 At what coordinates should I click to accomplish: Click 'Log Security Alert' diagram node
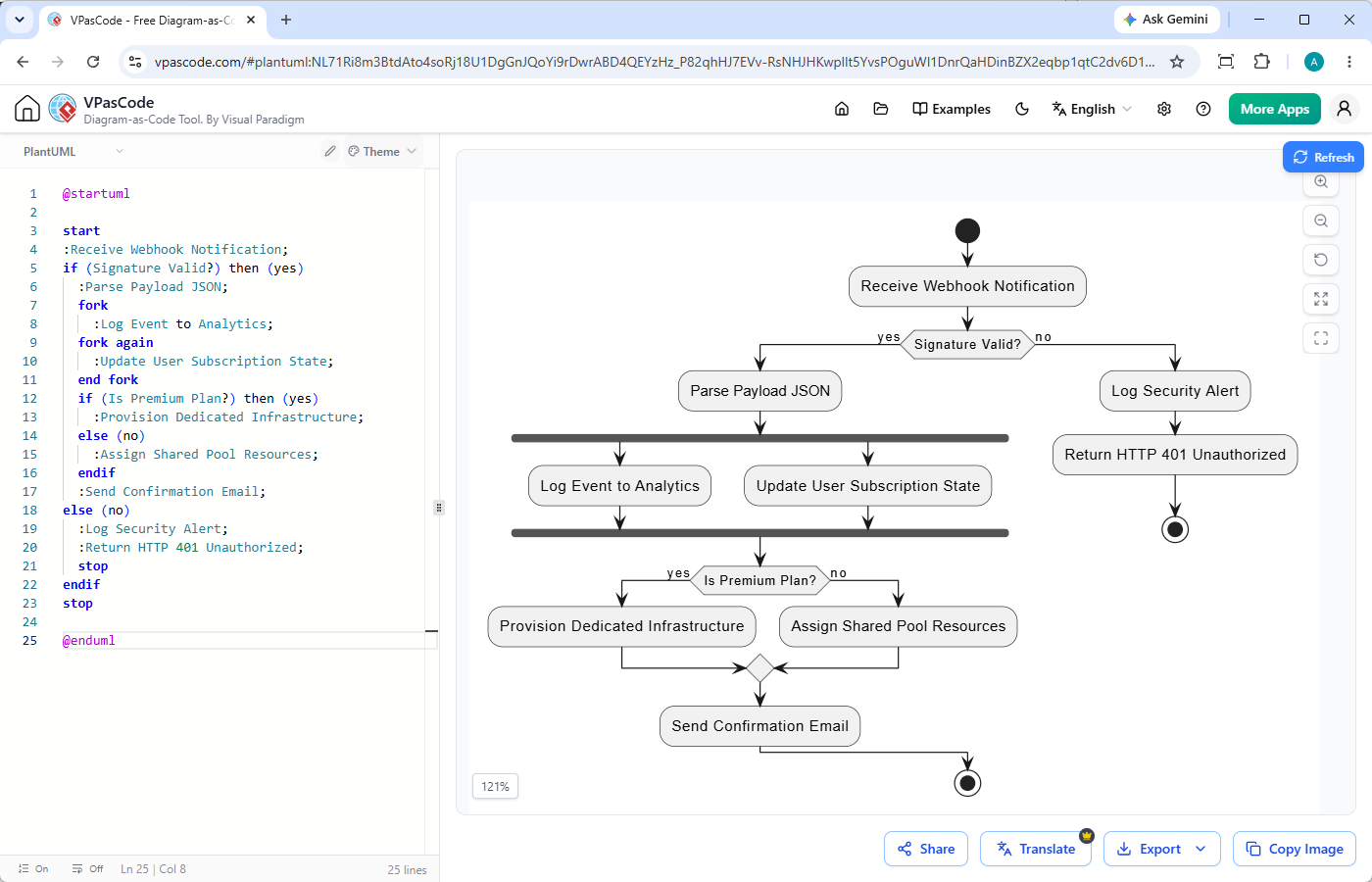[1175, 391]
